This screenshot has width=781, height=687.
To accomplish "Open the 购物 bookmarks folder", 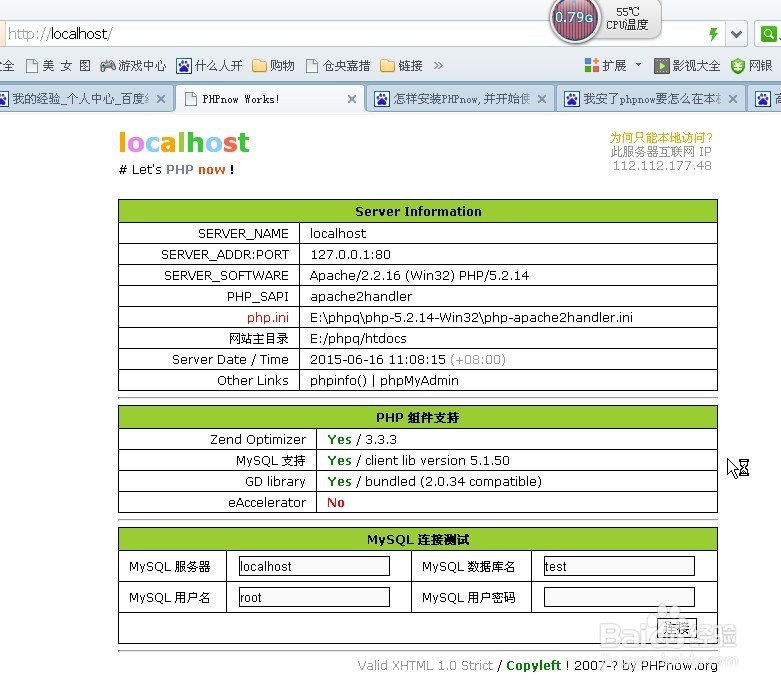I will coord(273,66).
